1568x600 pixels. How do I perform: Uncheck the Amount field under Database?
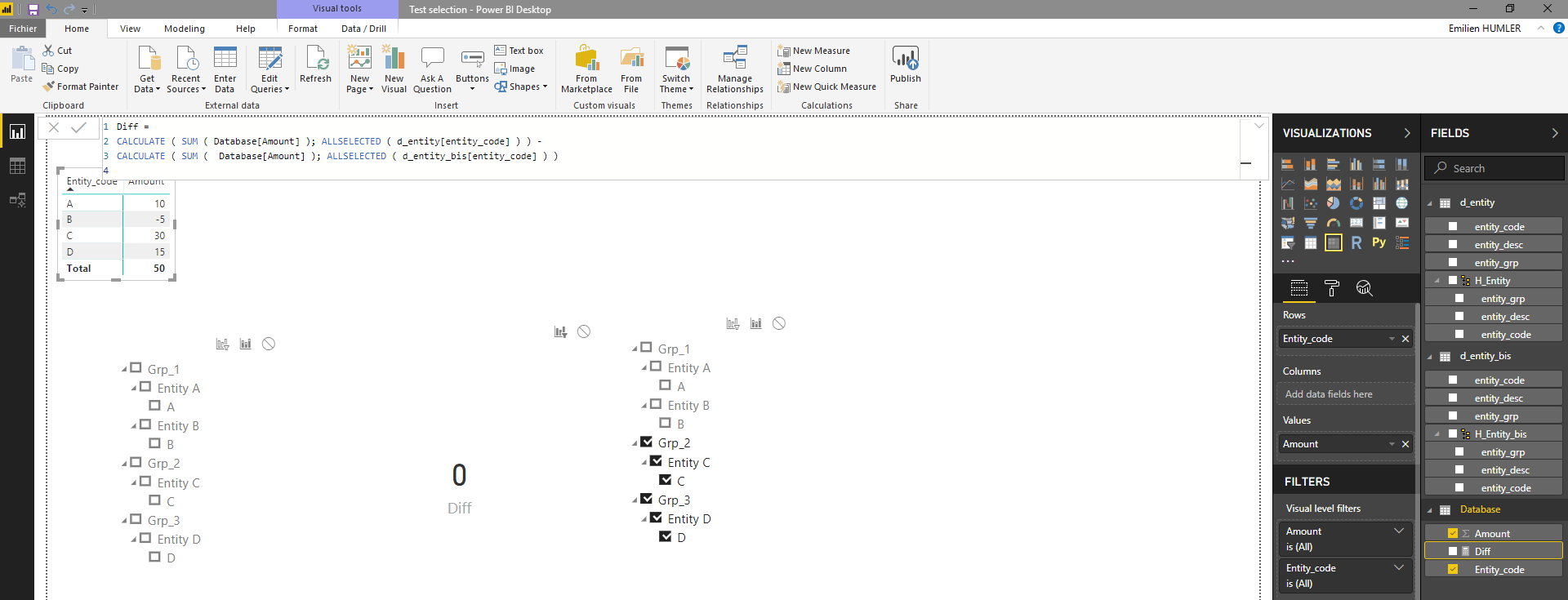tap(1453, 533)
